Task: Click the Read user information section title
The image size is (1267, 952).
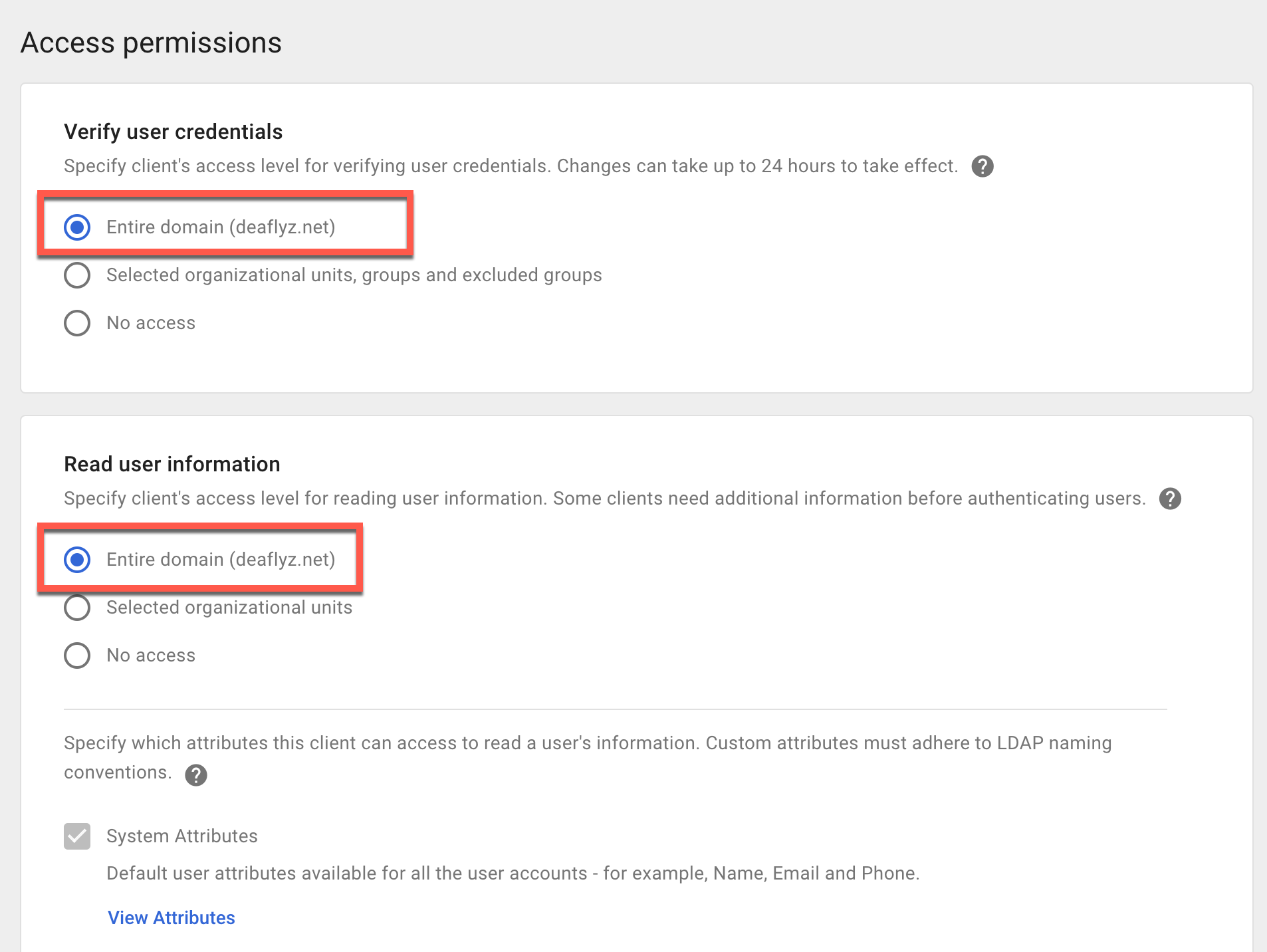Action: [x=172, y=464]
